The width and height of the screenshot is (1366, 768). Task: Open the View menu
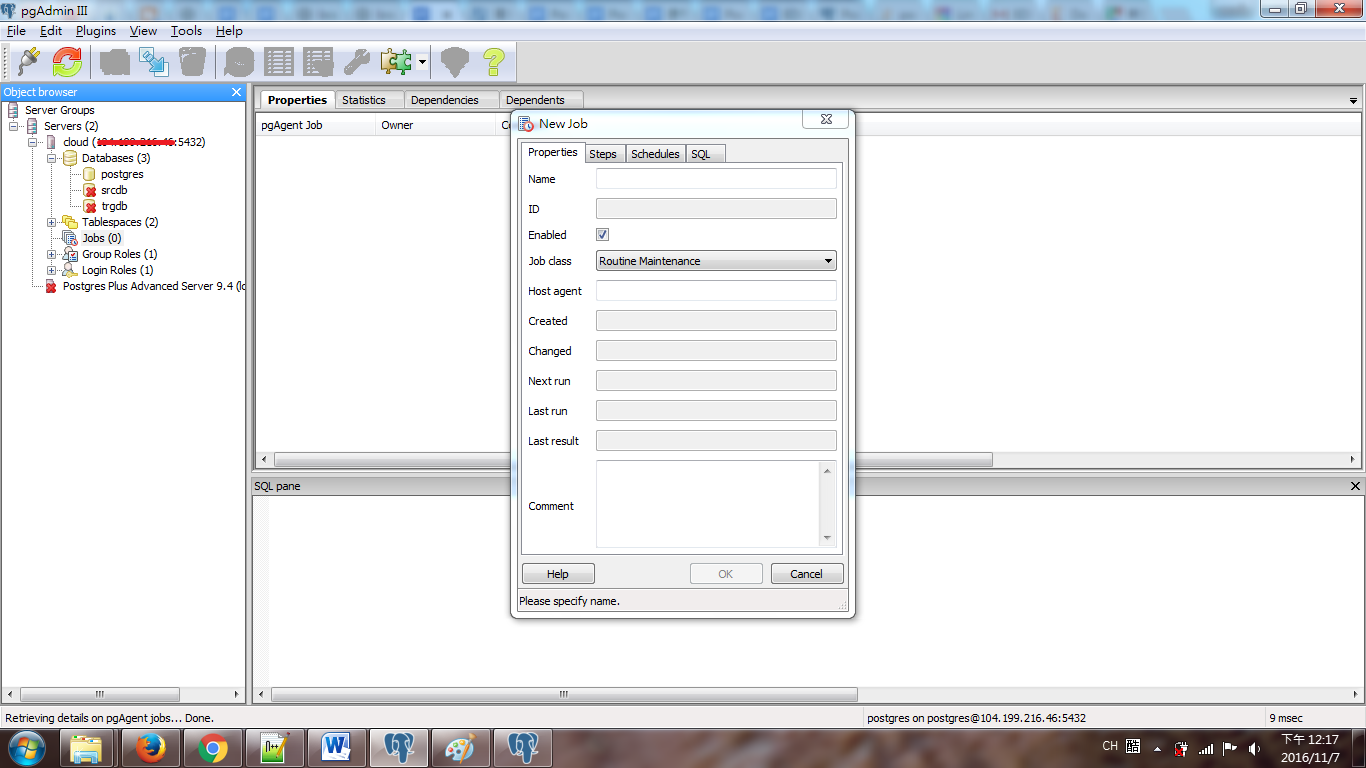[x=143, y=31]
